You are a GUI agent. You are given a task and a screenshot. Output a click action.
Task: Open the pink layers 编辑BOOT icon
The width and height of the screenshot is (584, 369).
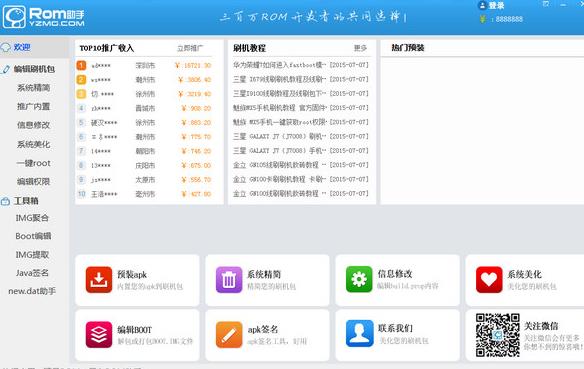[x=99, y=334]
